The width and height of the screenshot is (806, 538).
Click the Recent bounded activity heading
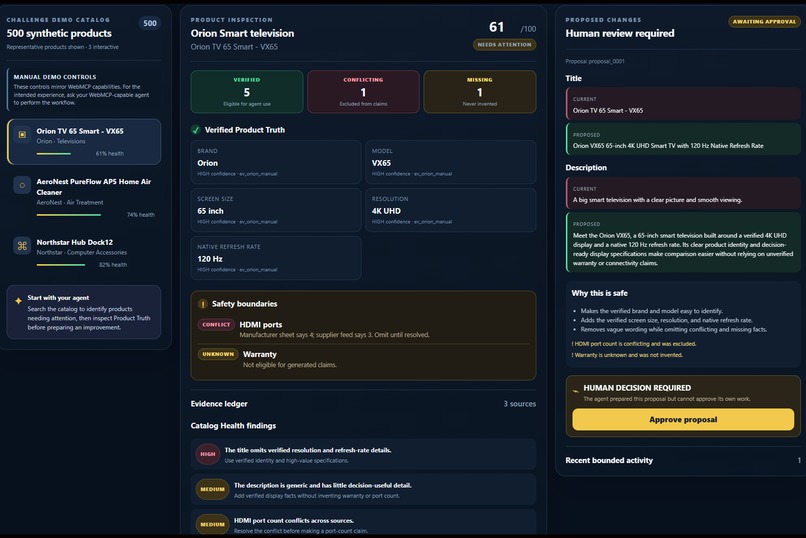pyautogui.click(x=609, y=460)
